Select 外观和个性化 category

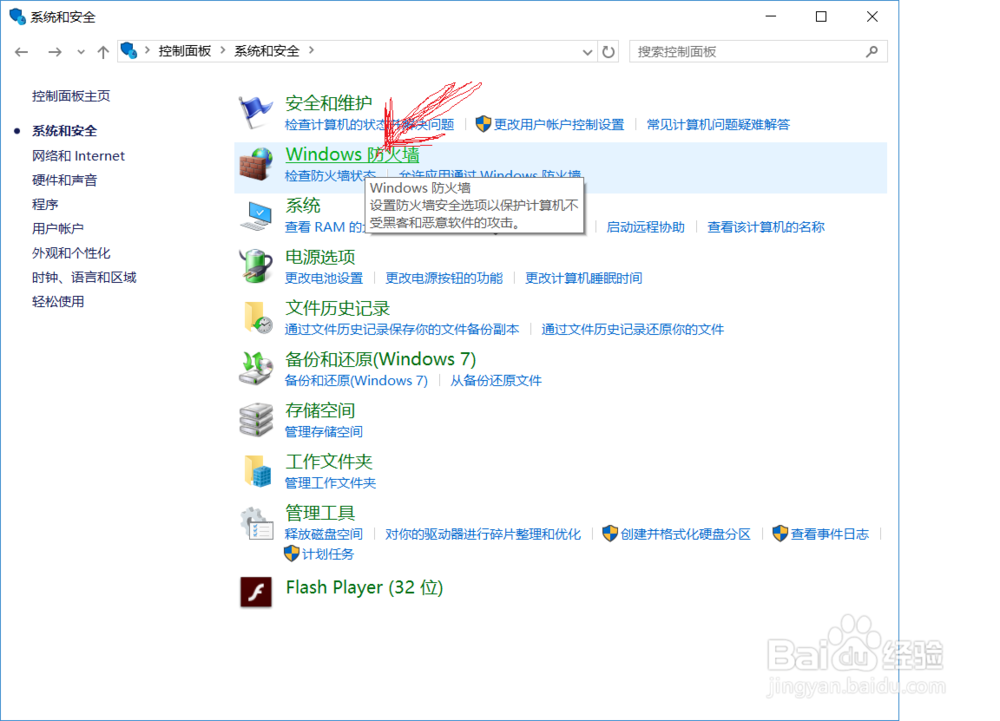71,253
